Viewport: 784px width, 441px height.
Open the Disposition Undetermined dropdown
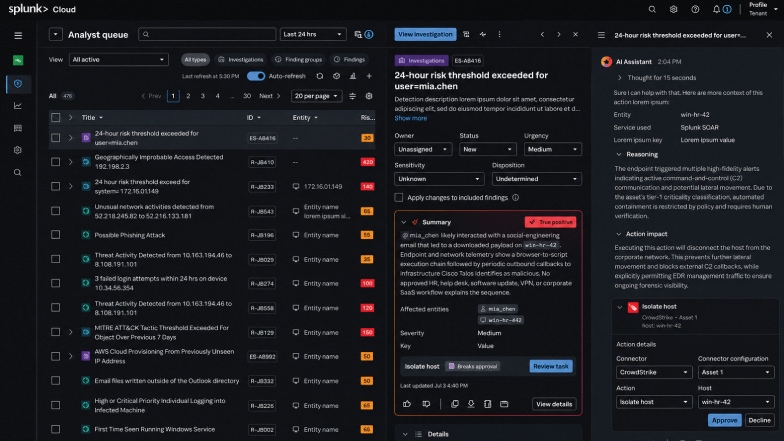click(x=536, y=179)
